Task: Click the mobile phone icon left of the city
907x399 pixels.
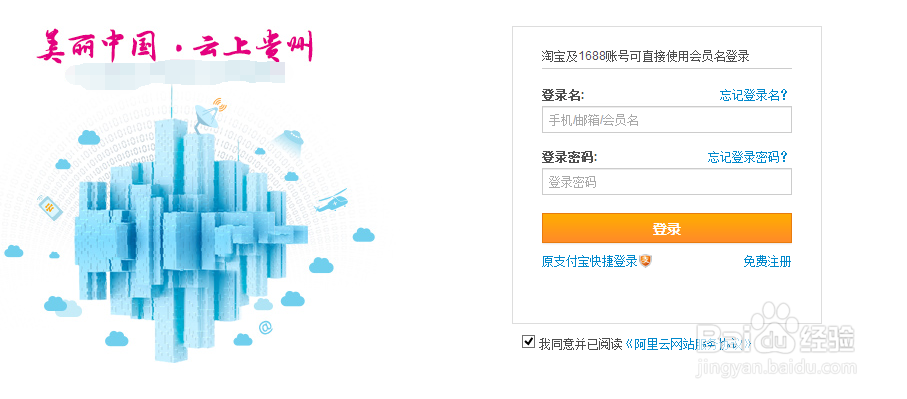Action: click(50, 208)
